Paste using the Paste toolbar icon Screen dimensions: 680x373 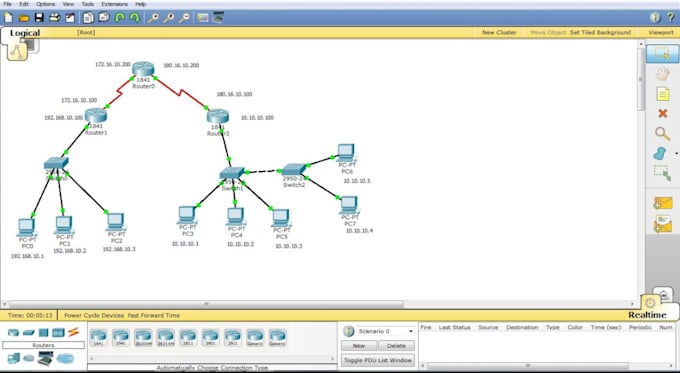(x=104, y=18)
